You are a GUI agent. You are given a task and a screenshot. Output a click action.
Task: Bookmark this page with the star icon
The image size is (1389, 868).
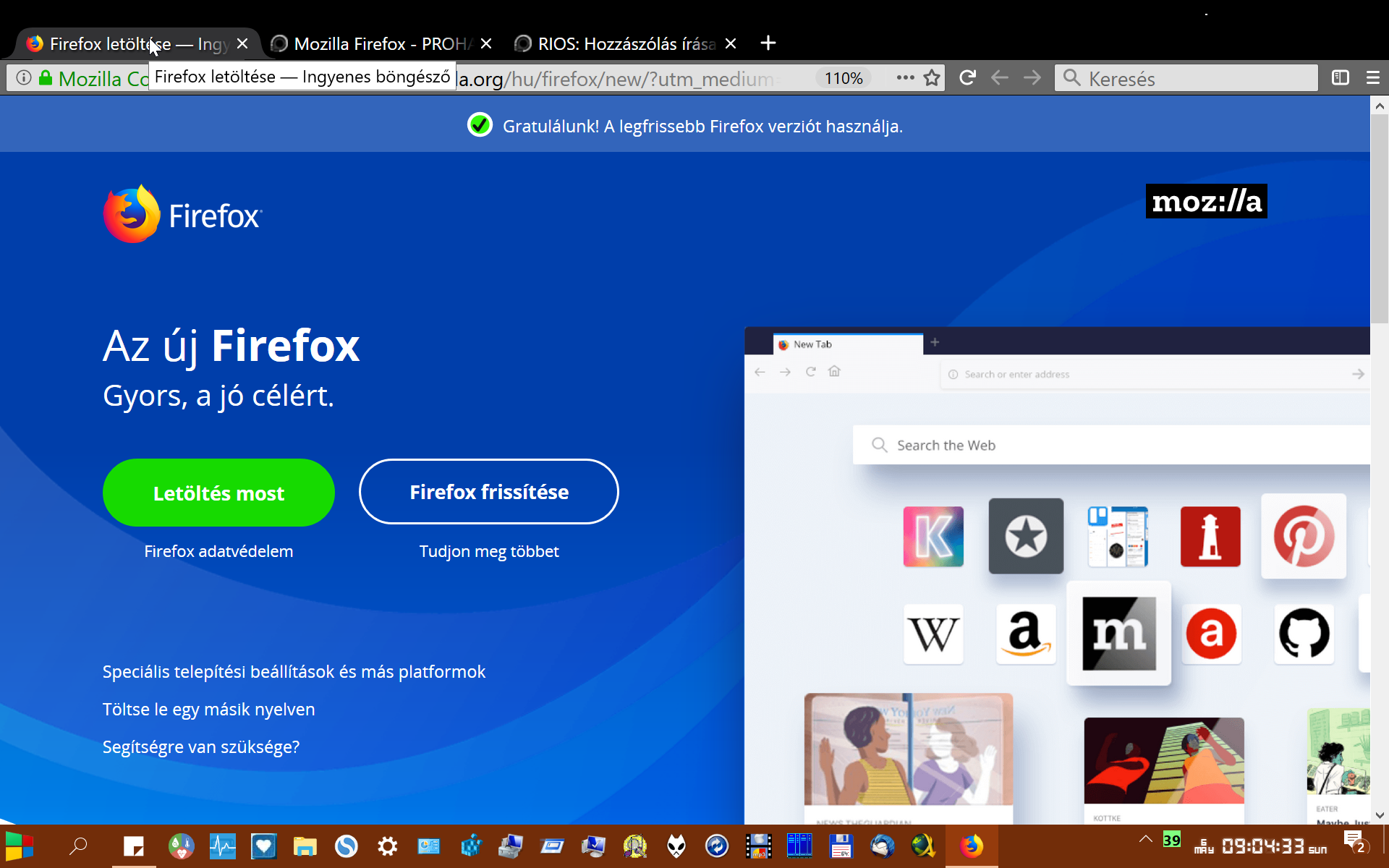[932, 78]
